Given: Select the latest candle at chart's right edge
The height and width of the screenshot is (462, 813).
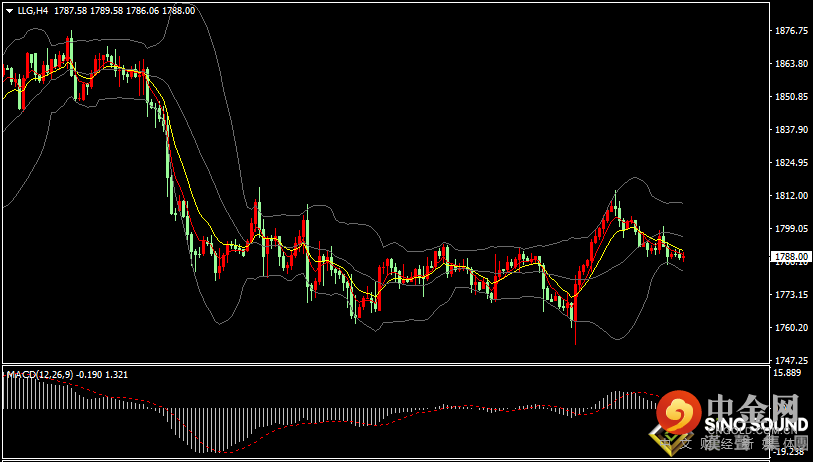Looking at the screenshot, I should tap(683, 256).
